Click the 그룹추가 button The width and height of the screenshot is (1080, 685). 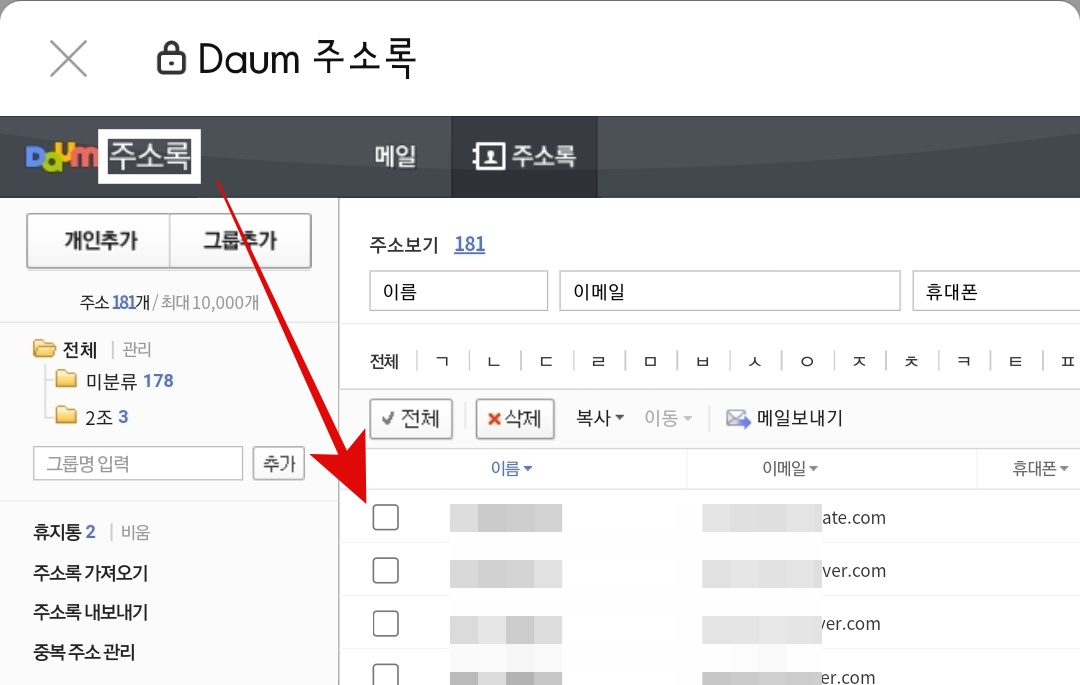pyautogui.click(x=240, y=240)
